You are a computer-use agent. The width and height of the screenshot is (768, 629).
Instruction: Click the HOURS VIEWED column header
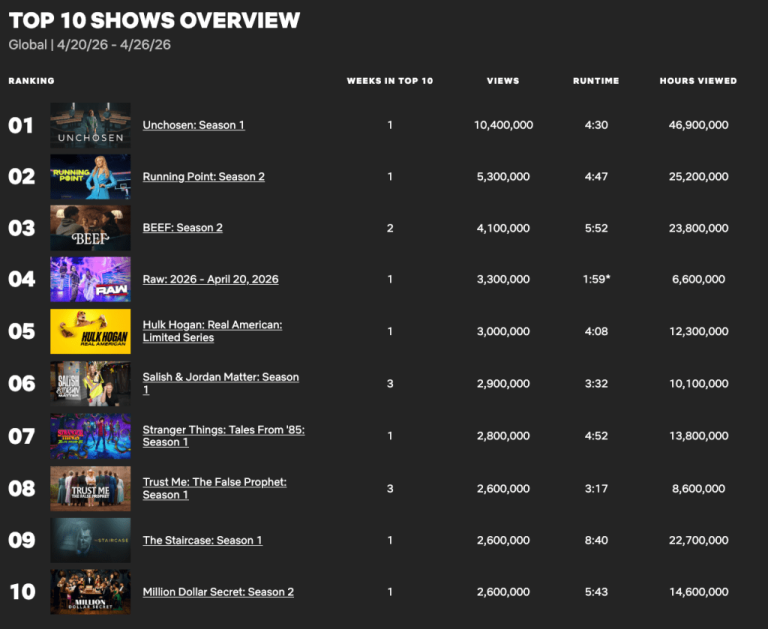pyautogui.click(x=698, y=81)
